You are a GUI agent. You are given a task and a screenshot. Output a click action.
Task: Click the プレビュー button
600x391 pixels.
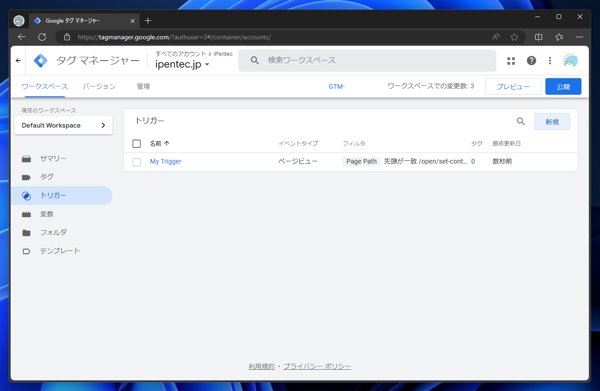point(513,86)
